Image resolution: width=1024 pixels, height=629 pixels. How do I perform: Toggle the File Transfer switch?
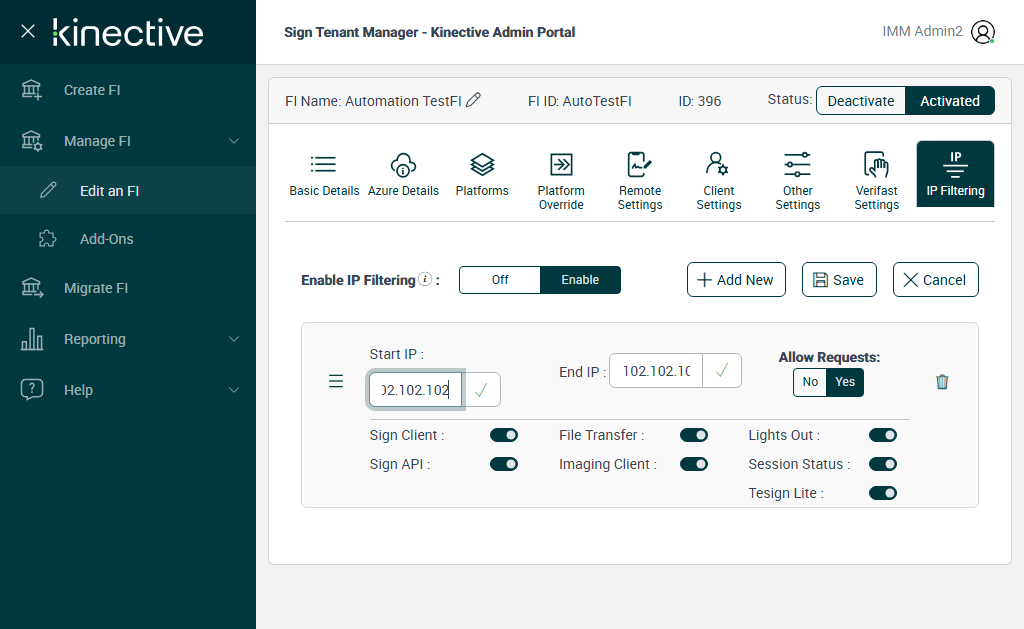tap(694, 435)
